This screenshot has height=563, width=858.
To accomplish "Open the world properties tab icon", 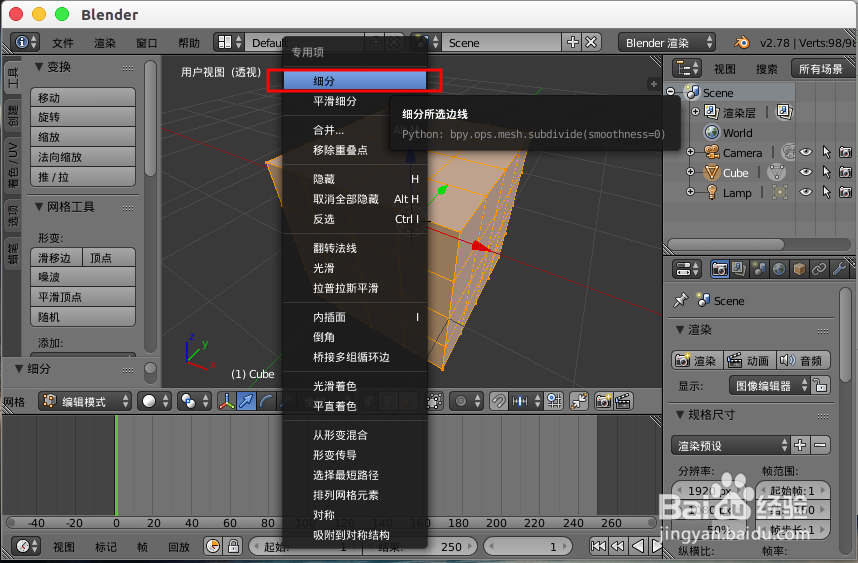I will coord(779,269).
